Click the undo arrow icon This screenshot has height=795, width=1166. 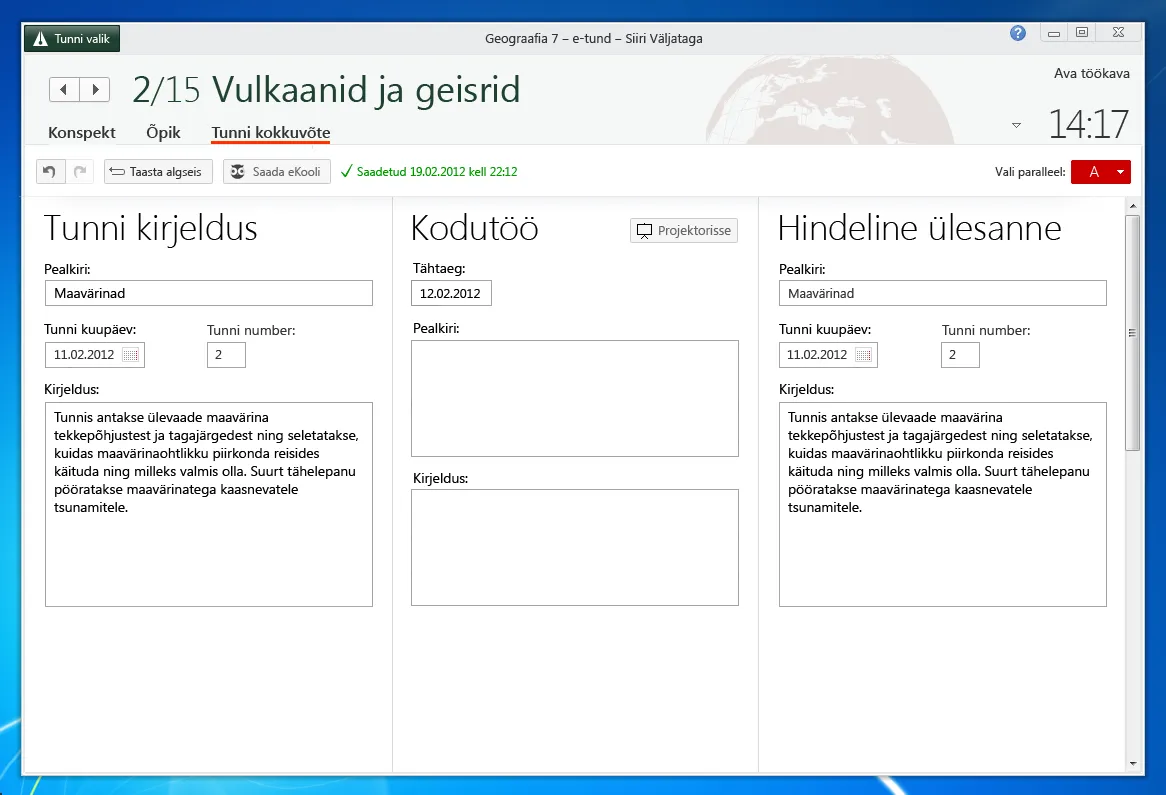pyautogui.click(x=50, y=172)
